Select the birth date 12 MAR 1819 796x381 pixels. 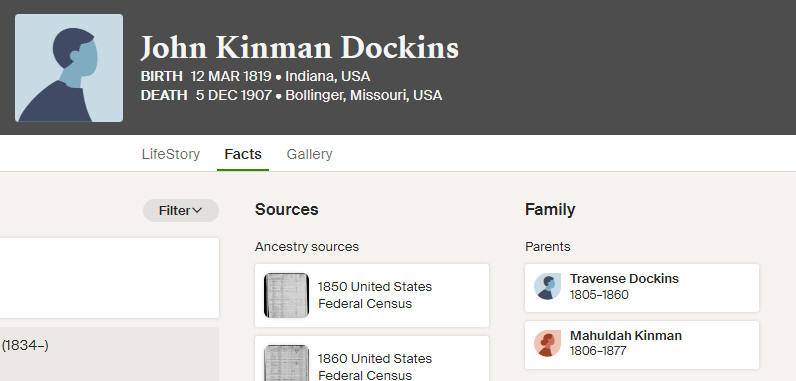tap(231, 77)
